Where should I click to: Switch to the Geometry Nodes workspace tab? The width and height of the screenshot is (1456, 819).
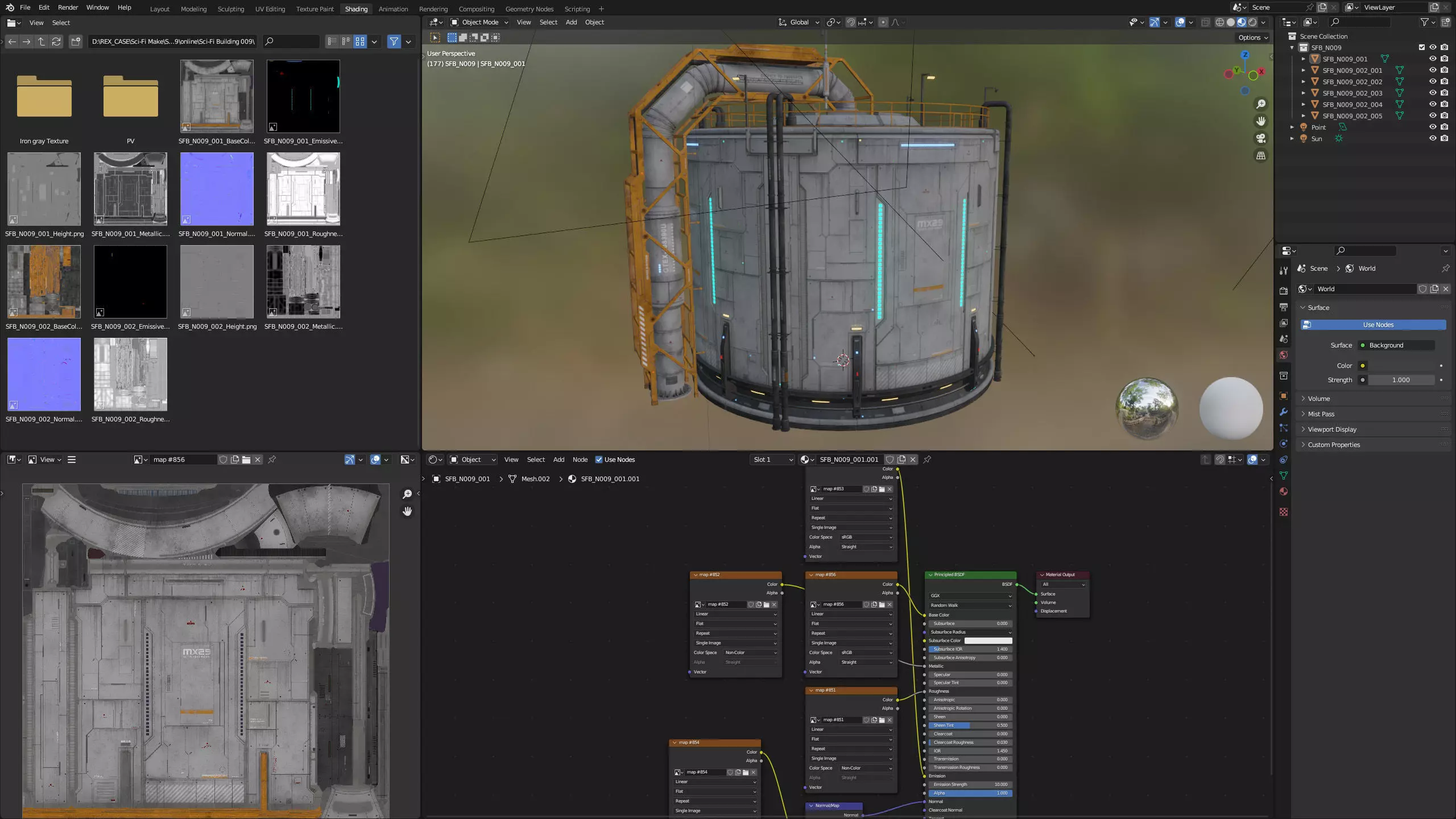[529, 9]
